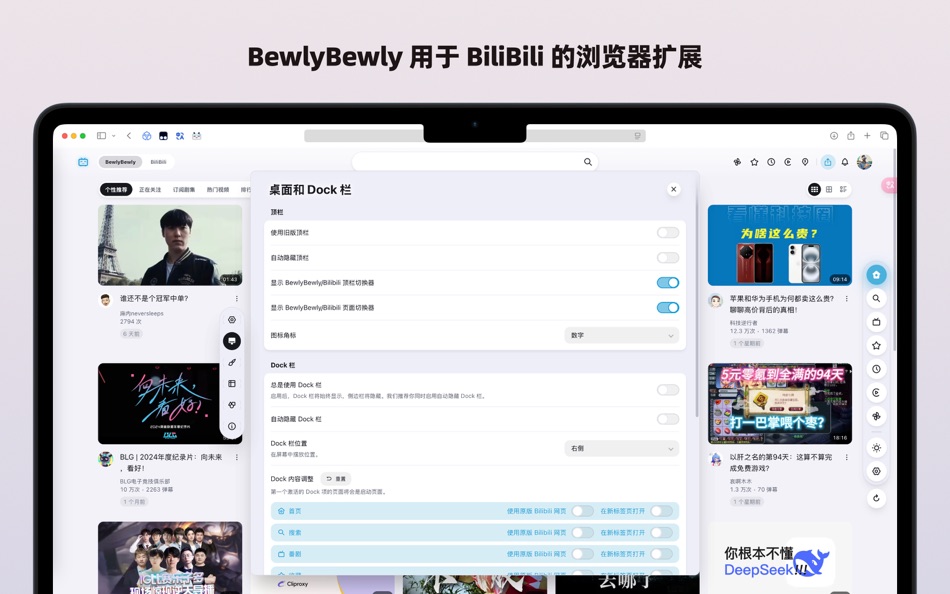This screenshot has height=594, width=950.
Task: Toggle off 显示 BewlyBewly/Bilibili 页面切换器
Action: pos(668,307)
